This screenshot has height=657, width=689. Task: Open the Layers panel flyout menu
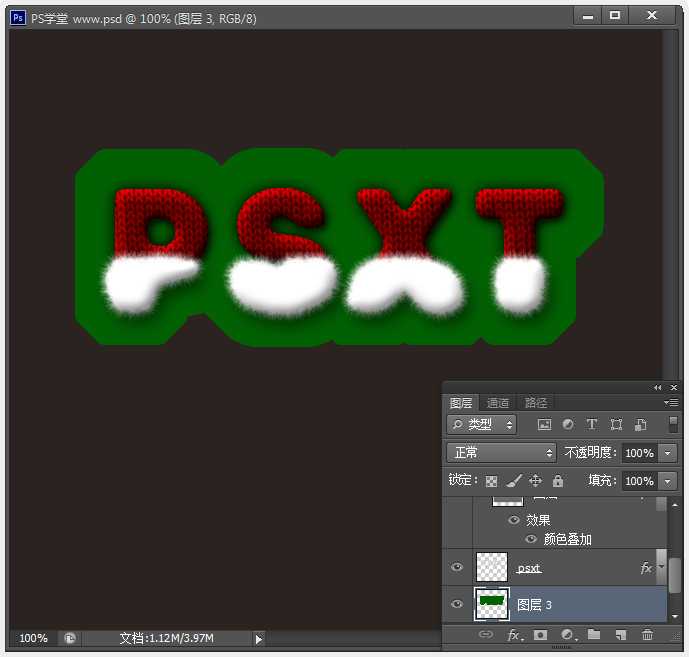click(x=672, y=402)
